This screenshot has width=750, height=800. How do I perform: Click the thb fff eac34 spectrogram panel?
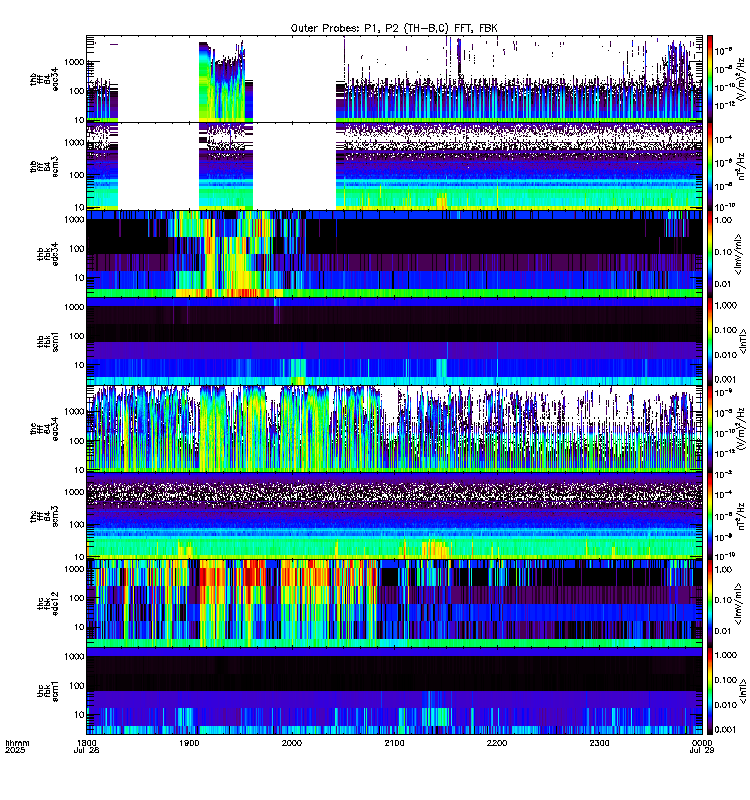[x=394, y=79]
